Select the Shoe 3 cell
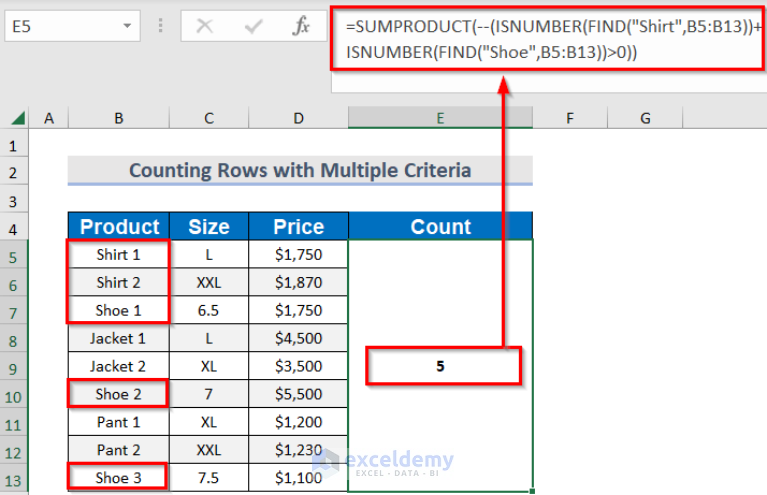 (118, 478)
